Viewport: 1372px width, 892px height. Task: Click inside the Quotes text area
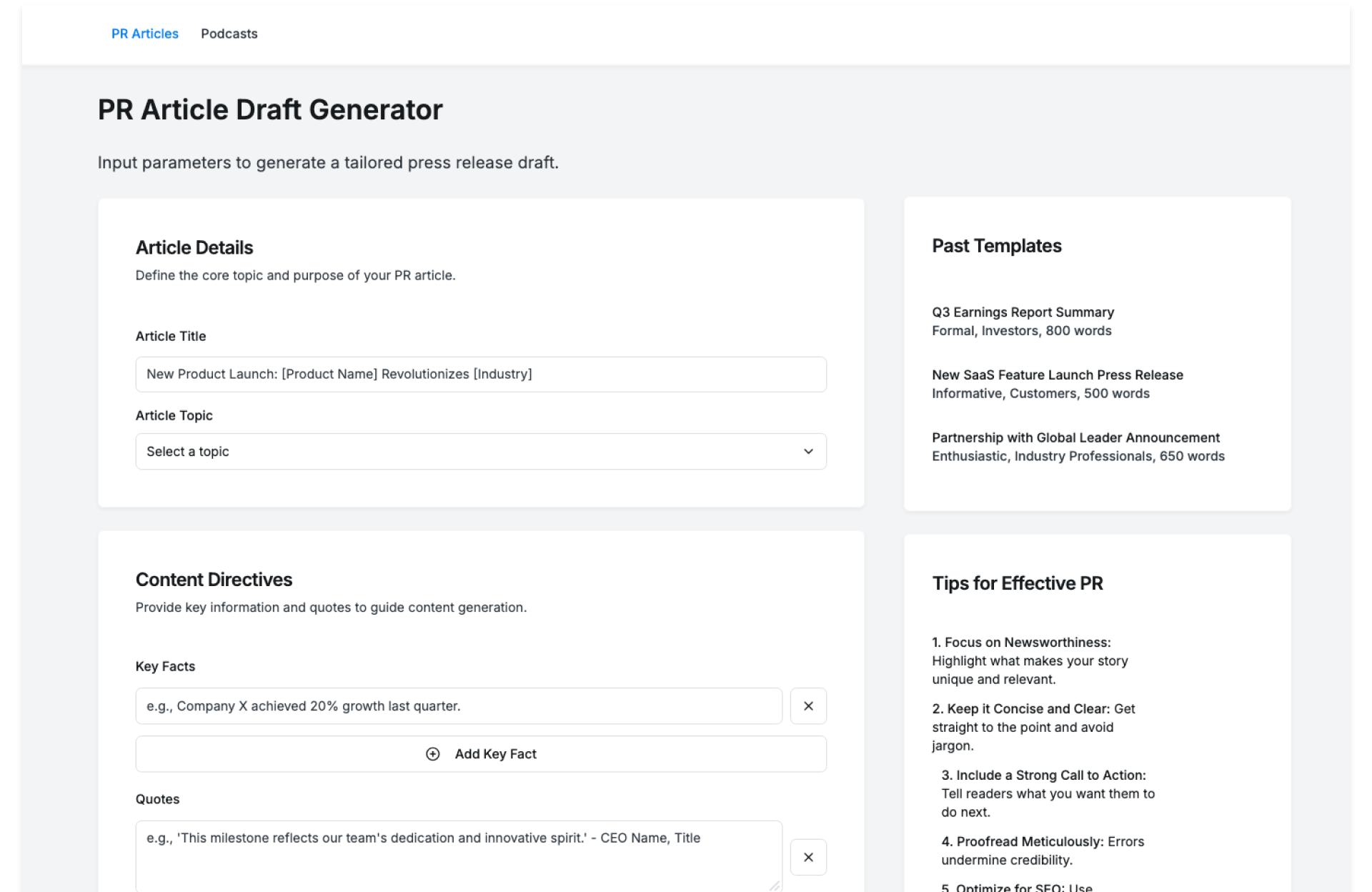(x=458, y=854)
